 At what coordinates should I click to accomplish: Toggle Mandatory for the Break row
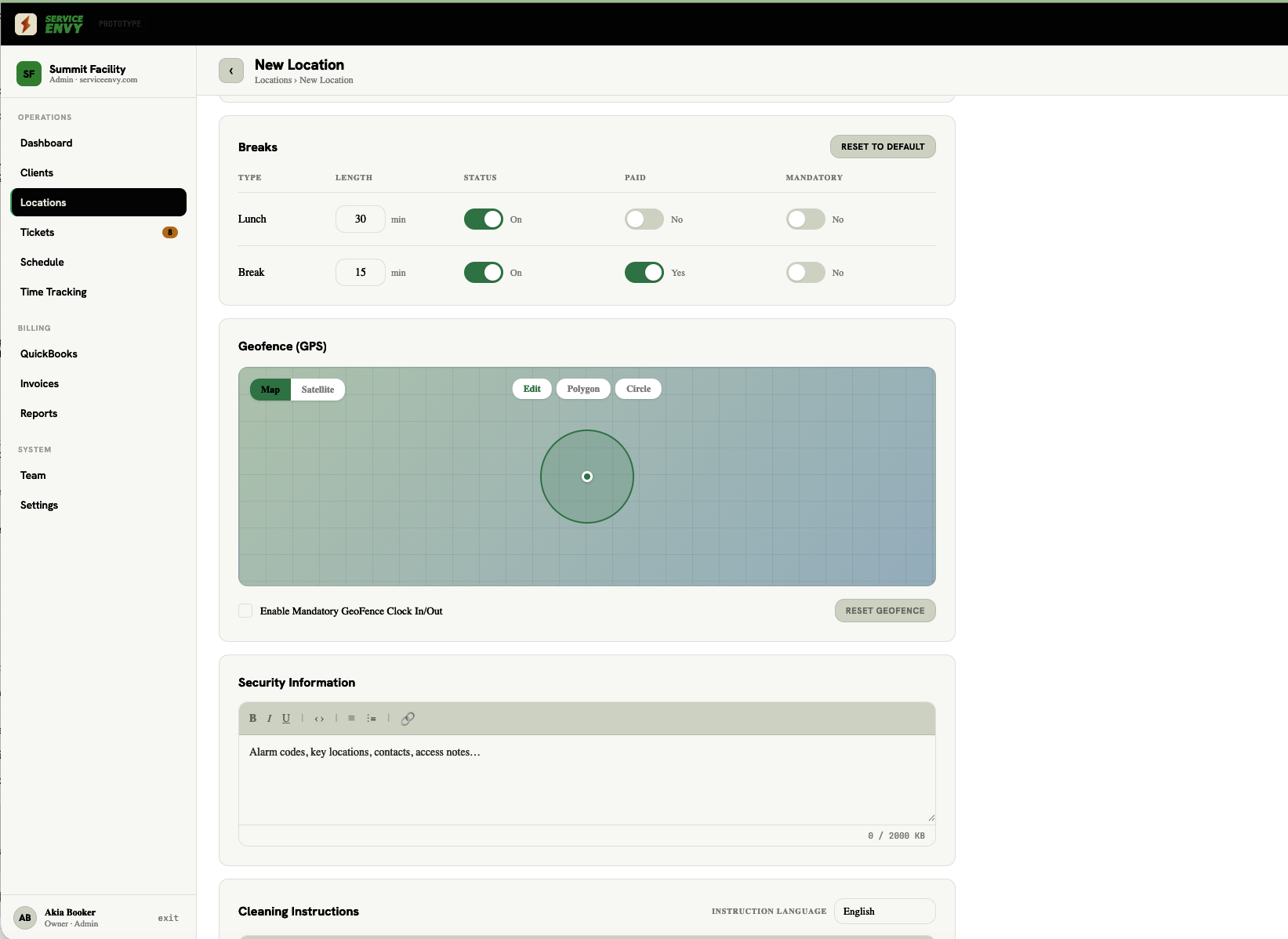(806, 273)
